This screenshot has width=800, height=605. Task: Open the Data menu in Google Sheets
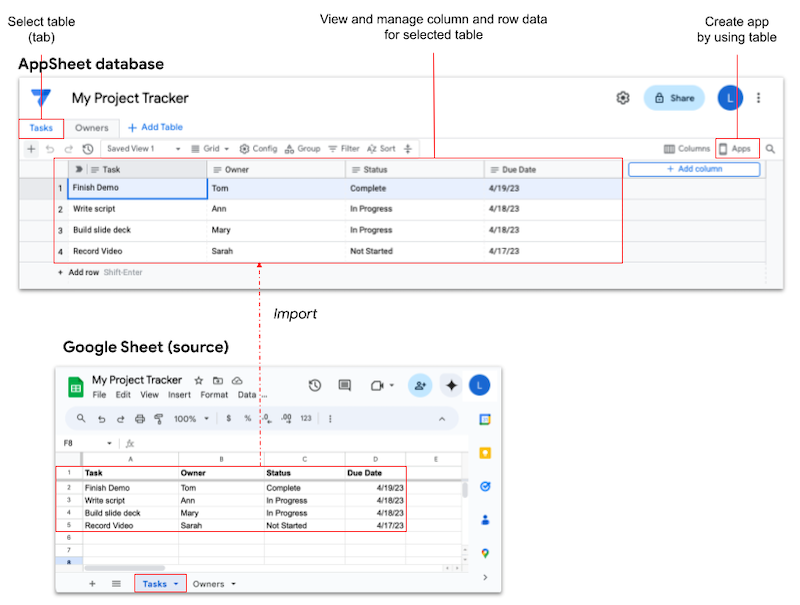[x=247, y=395]
